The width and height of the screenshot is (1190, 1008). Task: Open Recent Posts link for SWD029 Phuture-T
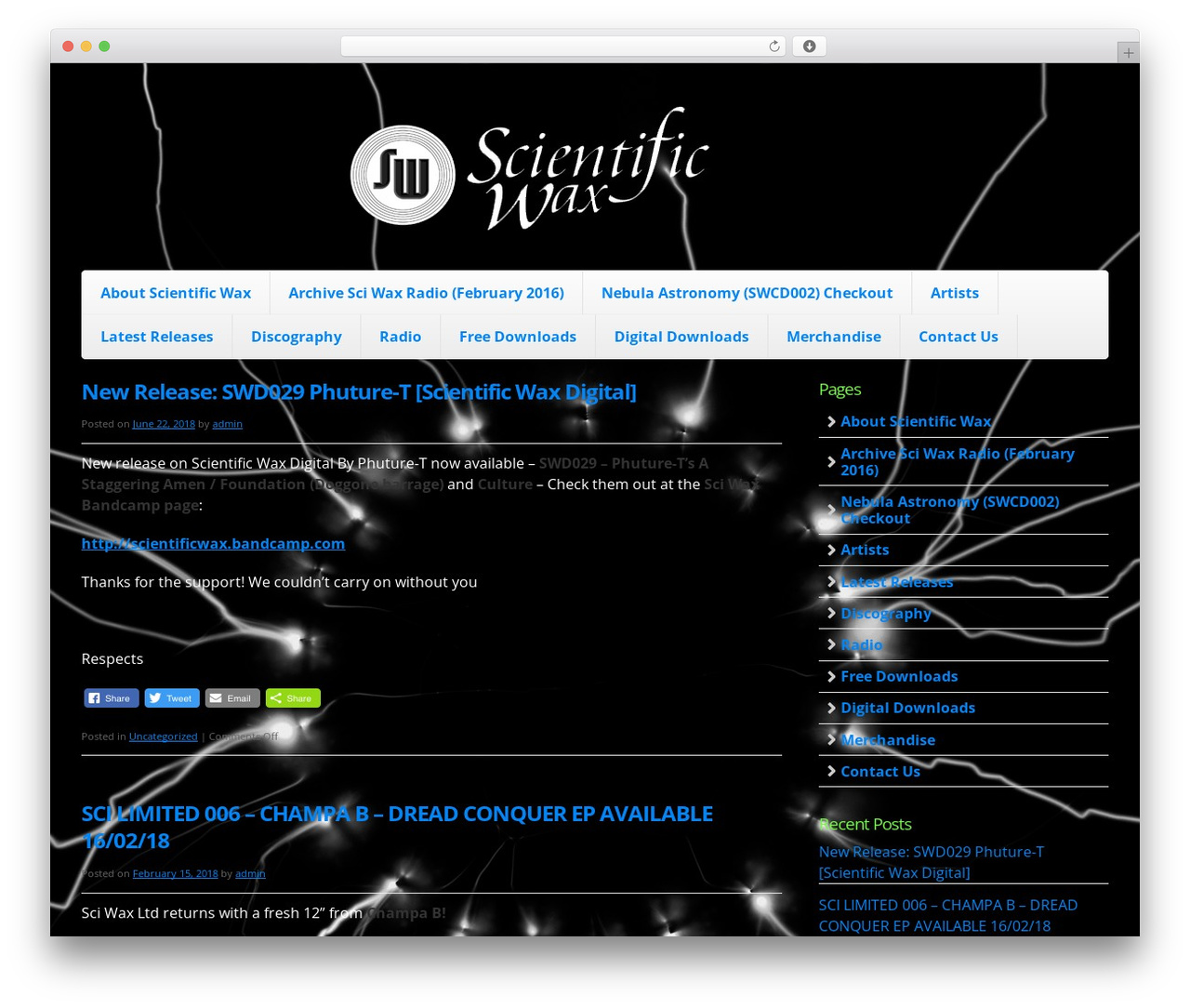pyautogui.click(x=932, y=862)
